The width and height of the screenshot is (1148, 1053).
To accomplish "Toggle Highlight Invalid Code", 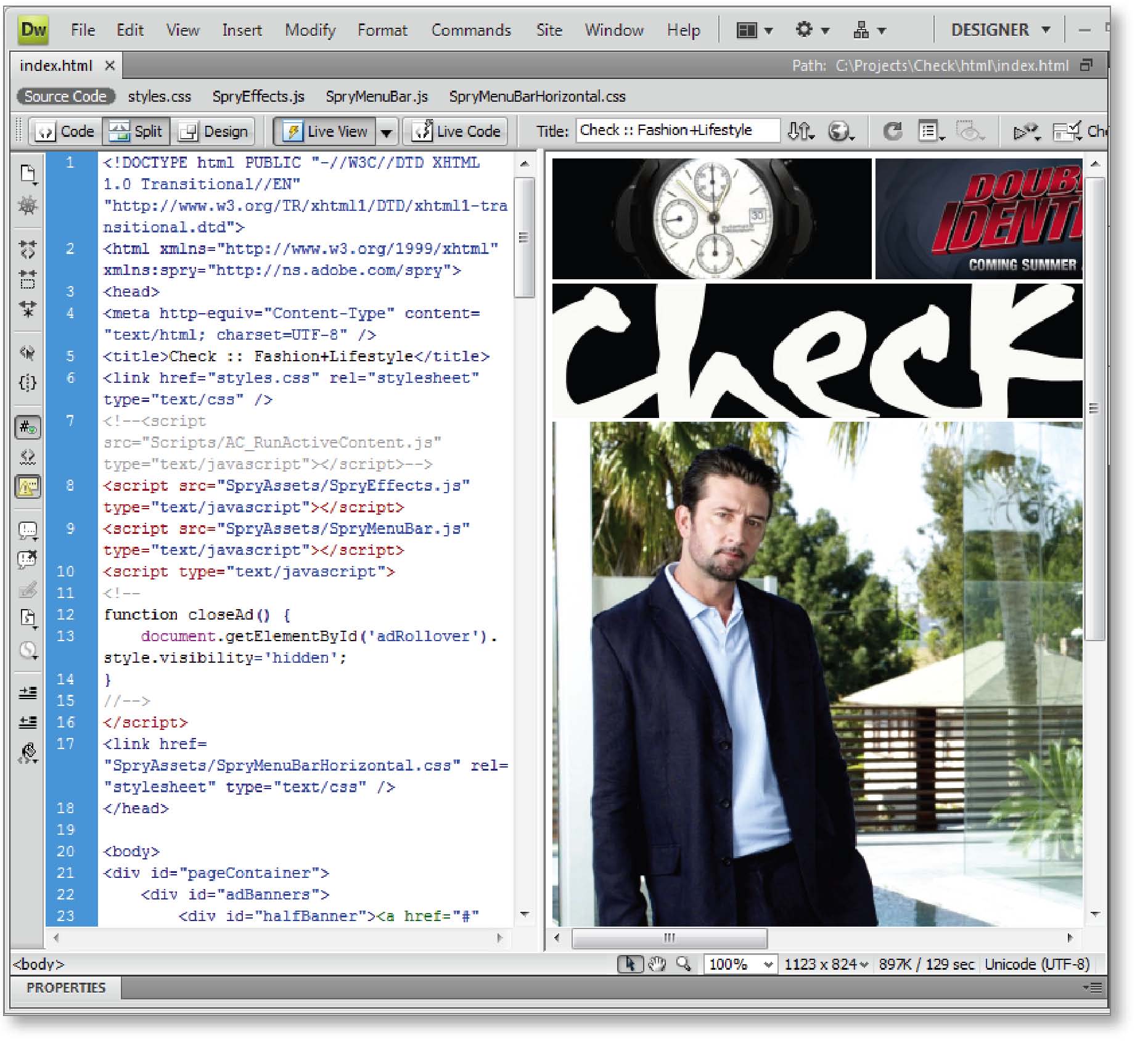I will (28, 457).
